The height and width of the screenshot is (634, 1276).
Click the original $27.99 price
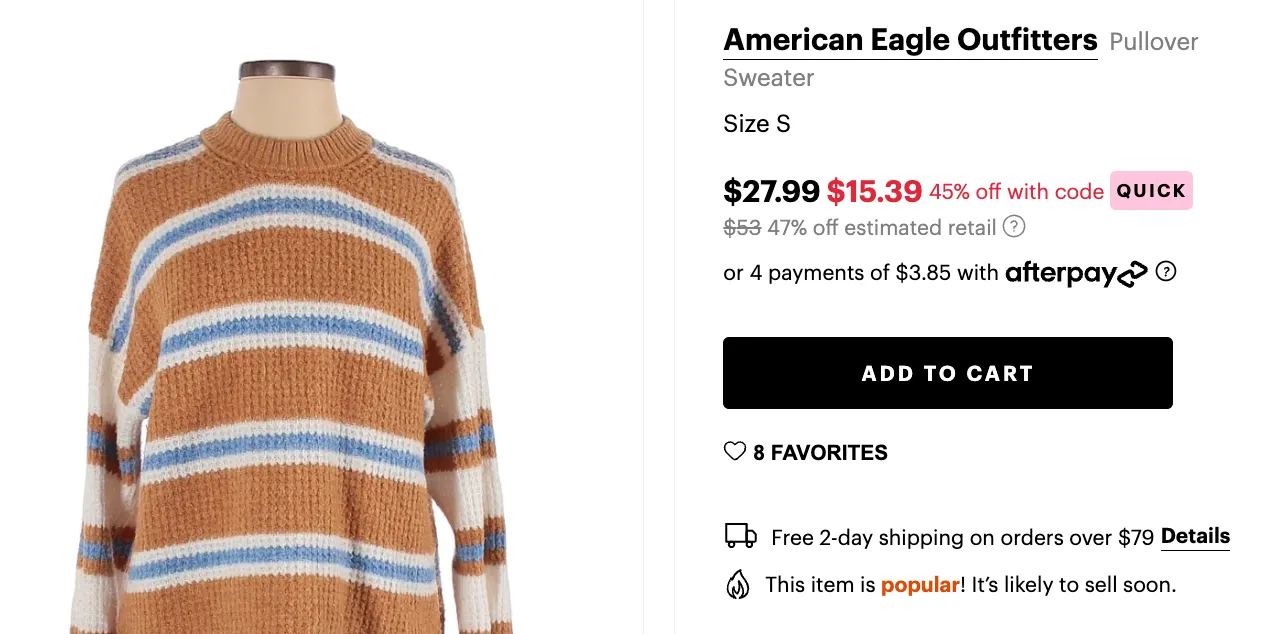click(771, 191)
